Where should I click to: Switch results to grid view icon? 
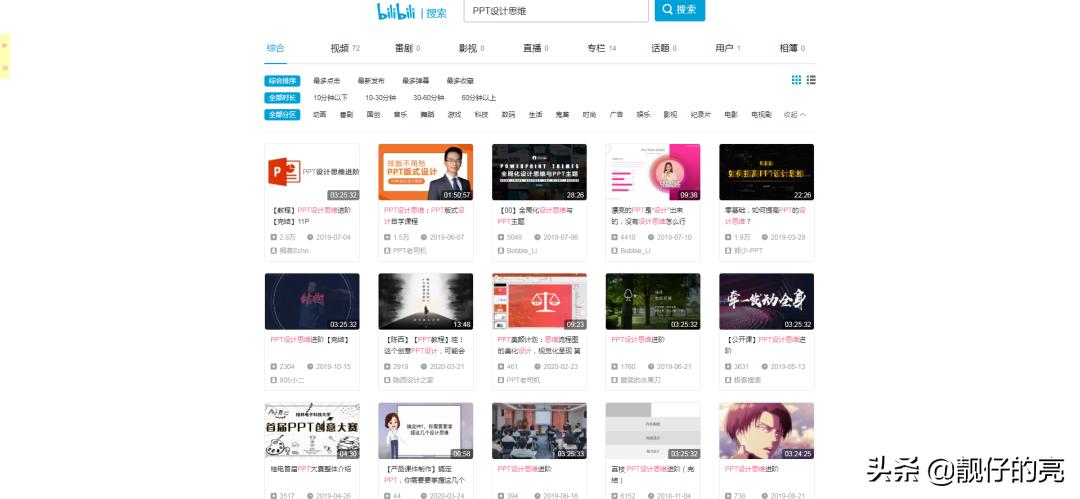[x=796, y=80]
